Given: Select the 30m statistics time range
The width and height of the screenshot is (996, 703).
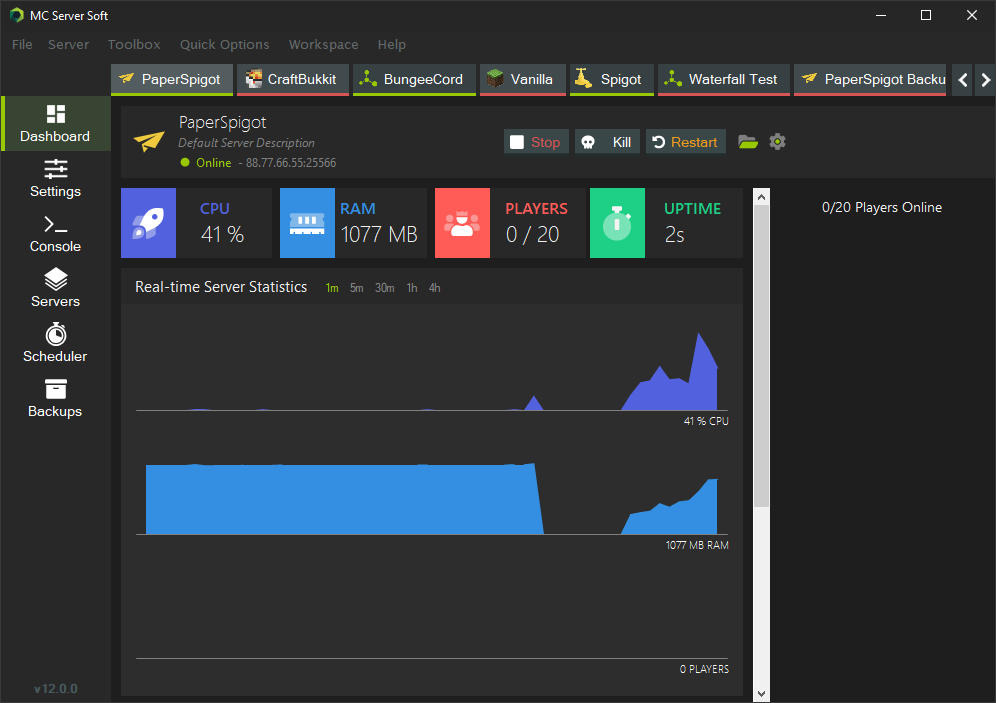Looking at the screenshot, I should click(385, 288).
